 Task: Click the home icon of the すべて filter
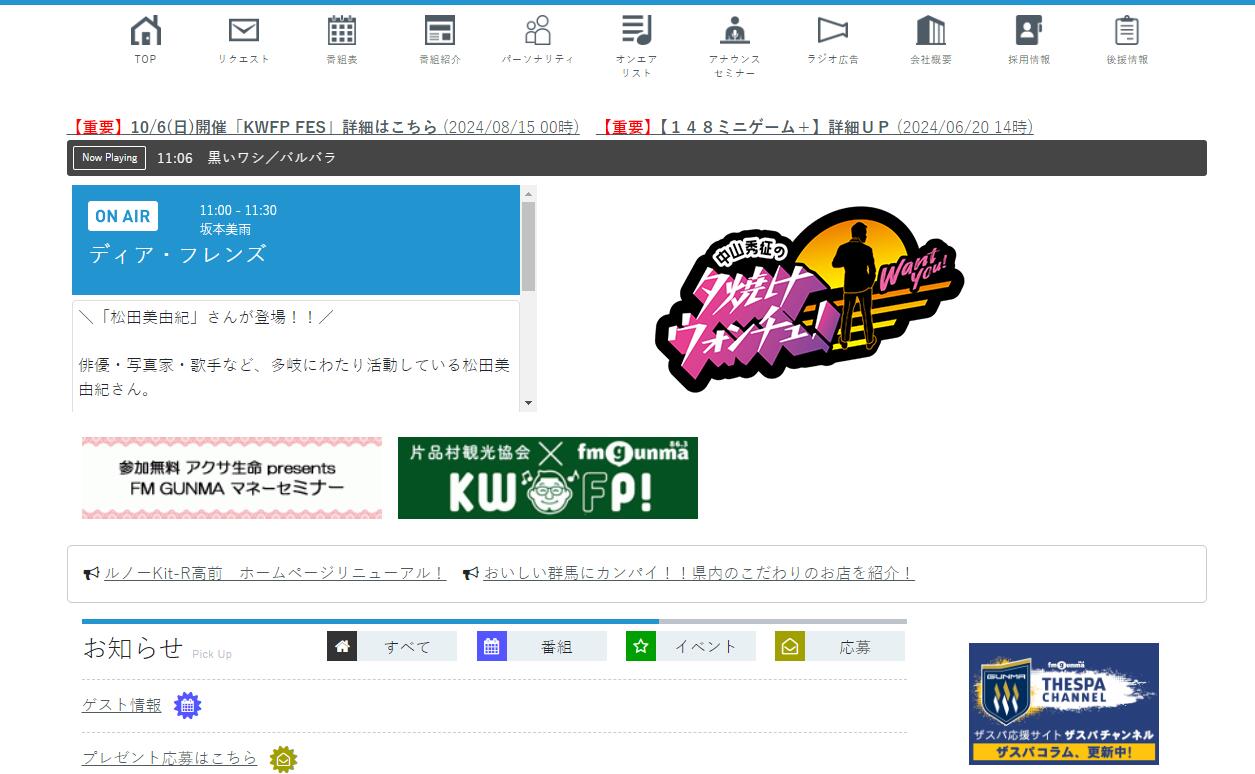(342, 646)
